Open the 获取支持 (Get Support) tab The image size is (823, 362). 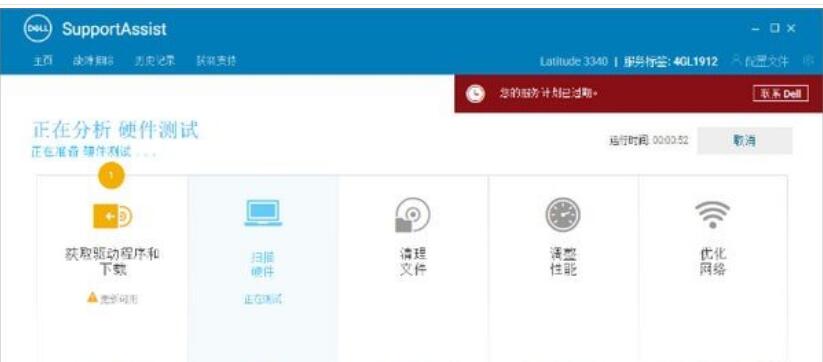coord(216,61)
